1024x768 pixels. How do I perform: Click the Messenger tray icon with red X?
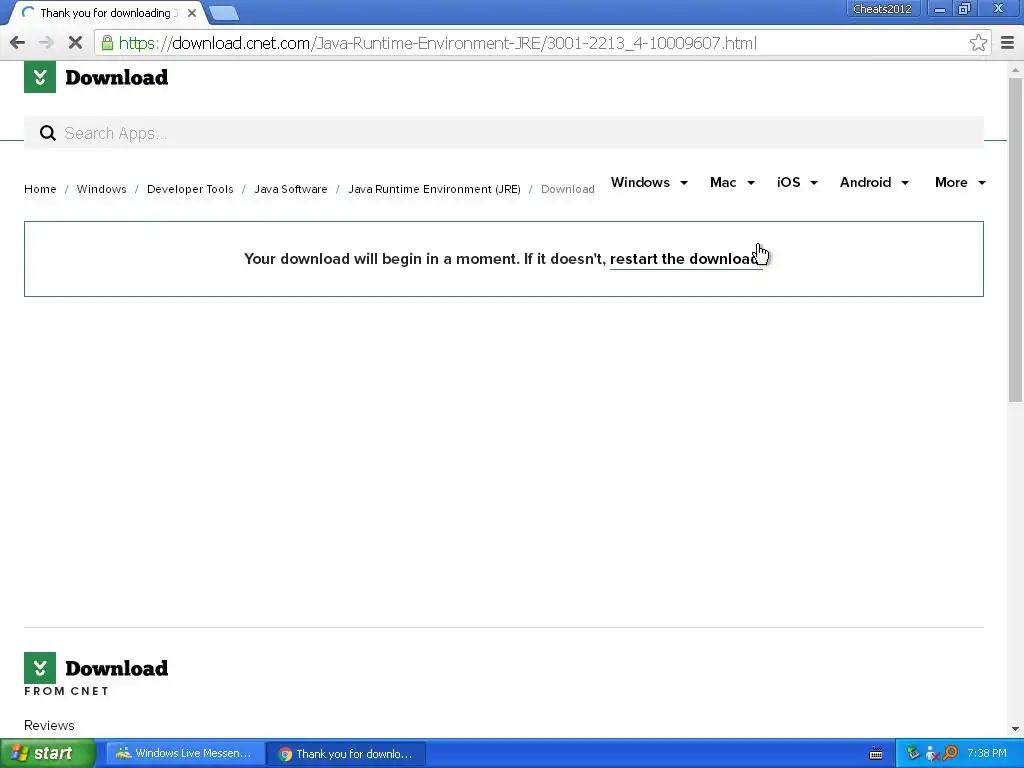932,754
